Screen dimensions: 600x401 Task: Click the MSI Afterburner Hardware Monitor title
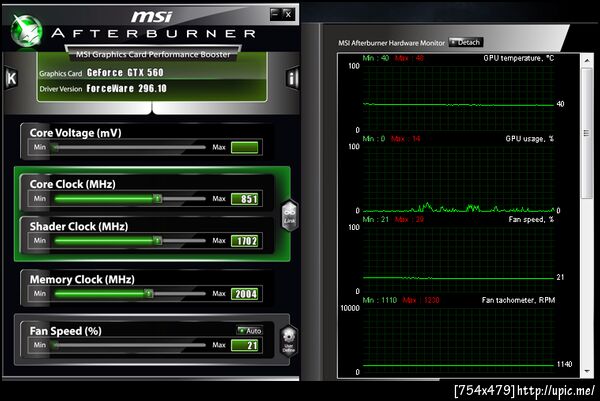coord(391,43)
